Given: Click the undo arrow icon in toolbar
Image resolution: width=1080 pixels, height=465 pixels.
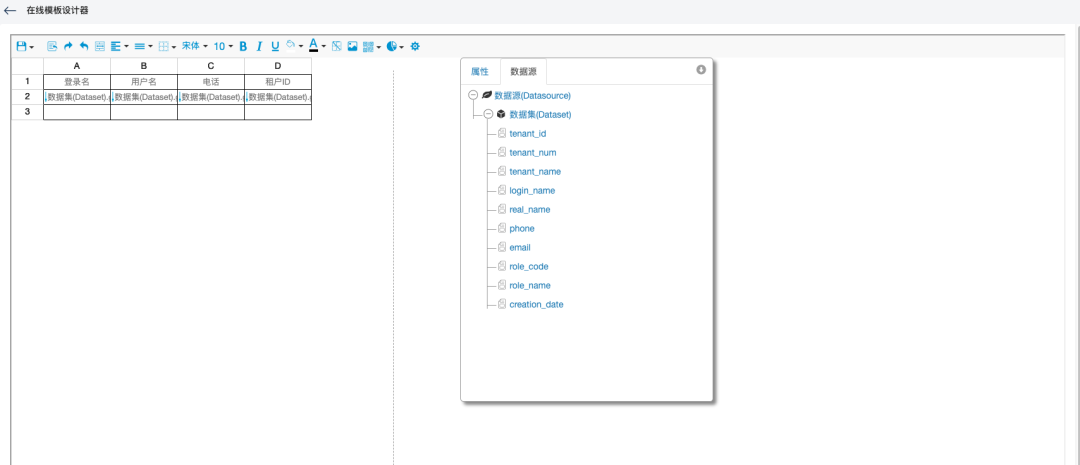Looking at the screenshot, I should click(84, 46).
